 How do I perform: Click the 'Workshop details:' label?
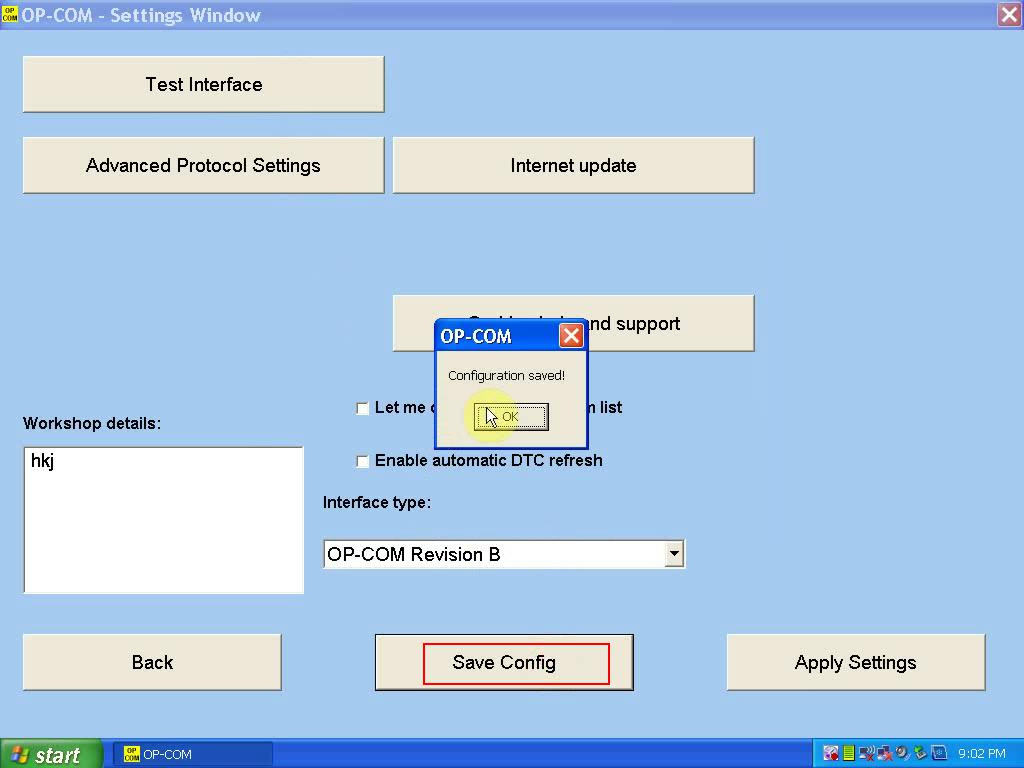92,423
